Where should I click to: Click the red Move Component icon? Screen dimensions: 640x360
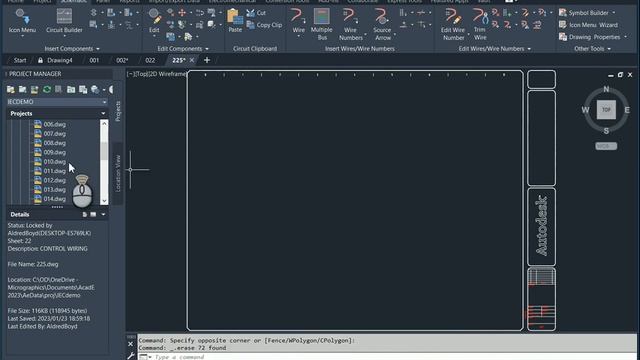pos(182,13)
